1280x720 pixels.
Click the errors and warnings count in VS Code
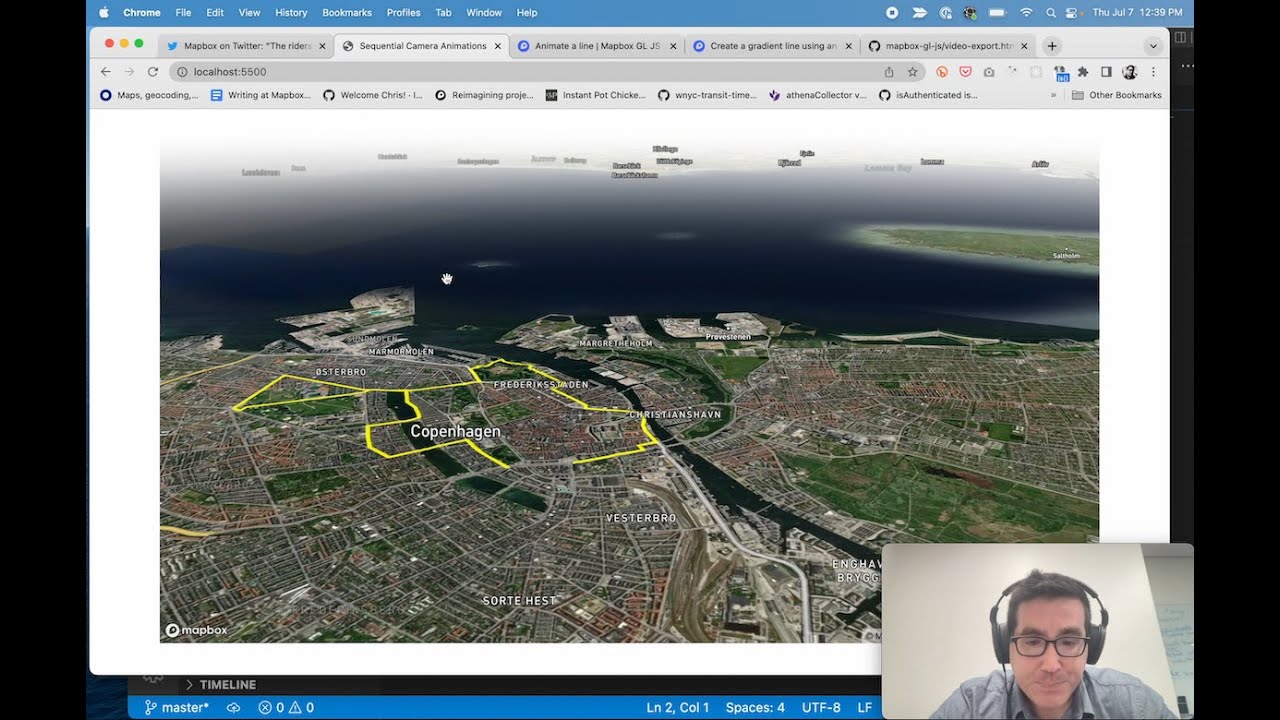tap(286, 707)
